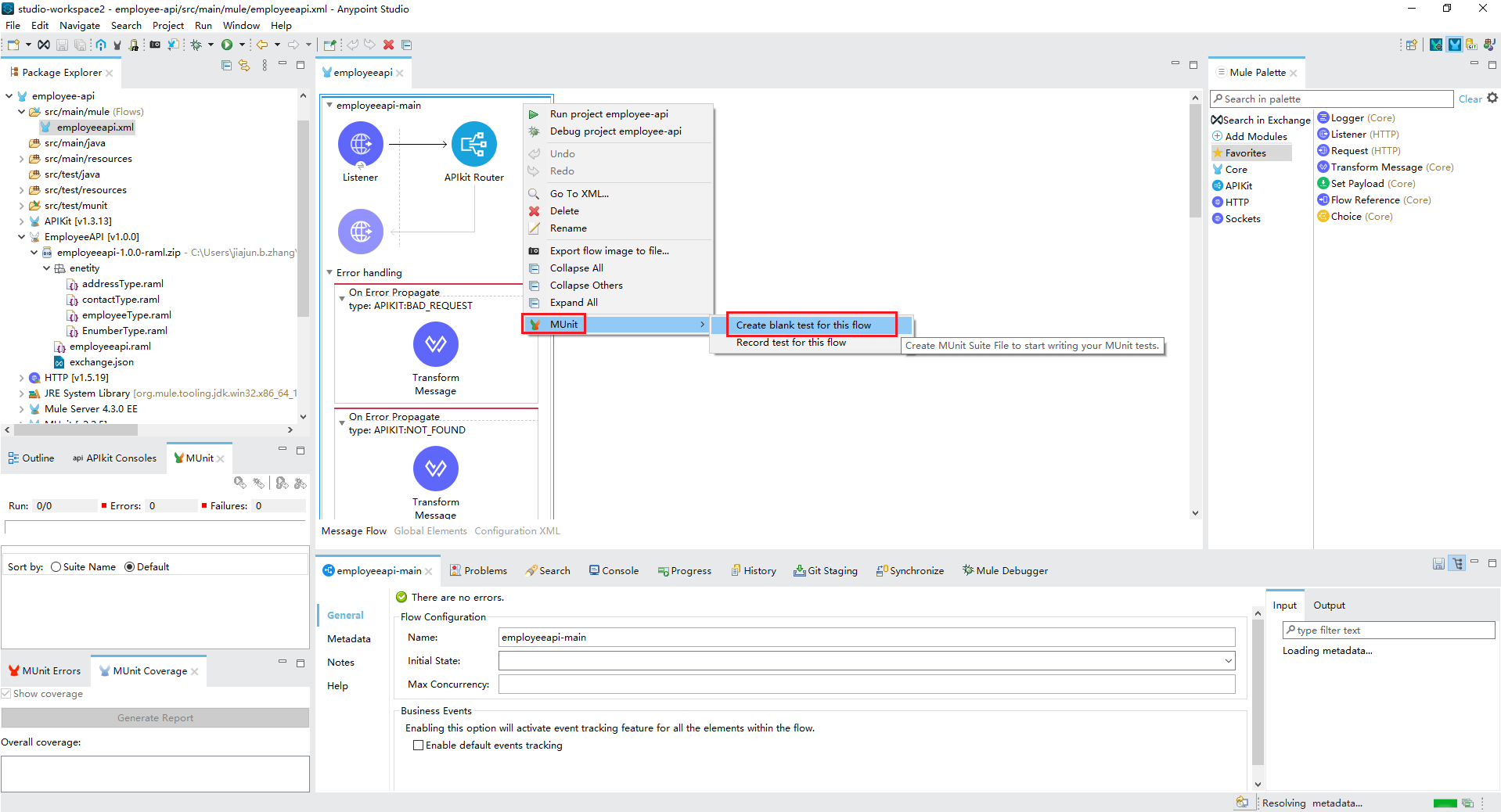Viewport: 1501px width, 812px height.
Task: Click Search in Exchange in palette
Action: click(1261, 120)
